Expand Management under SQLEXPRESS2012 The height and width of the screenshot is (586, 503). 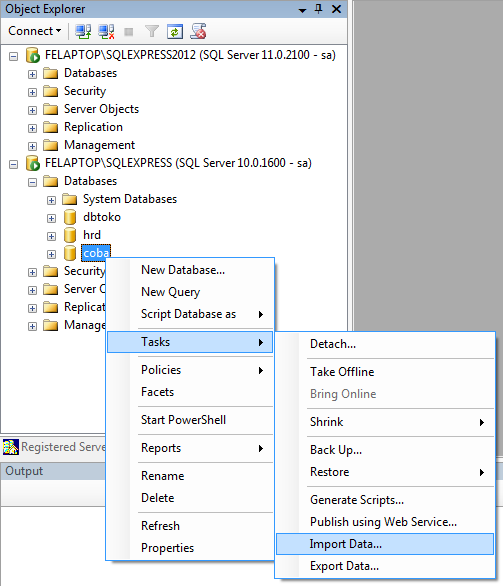click(33, 146)
